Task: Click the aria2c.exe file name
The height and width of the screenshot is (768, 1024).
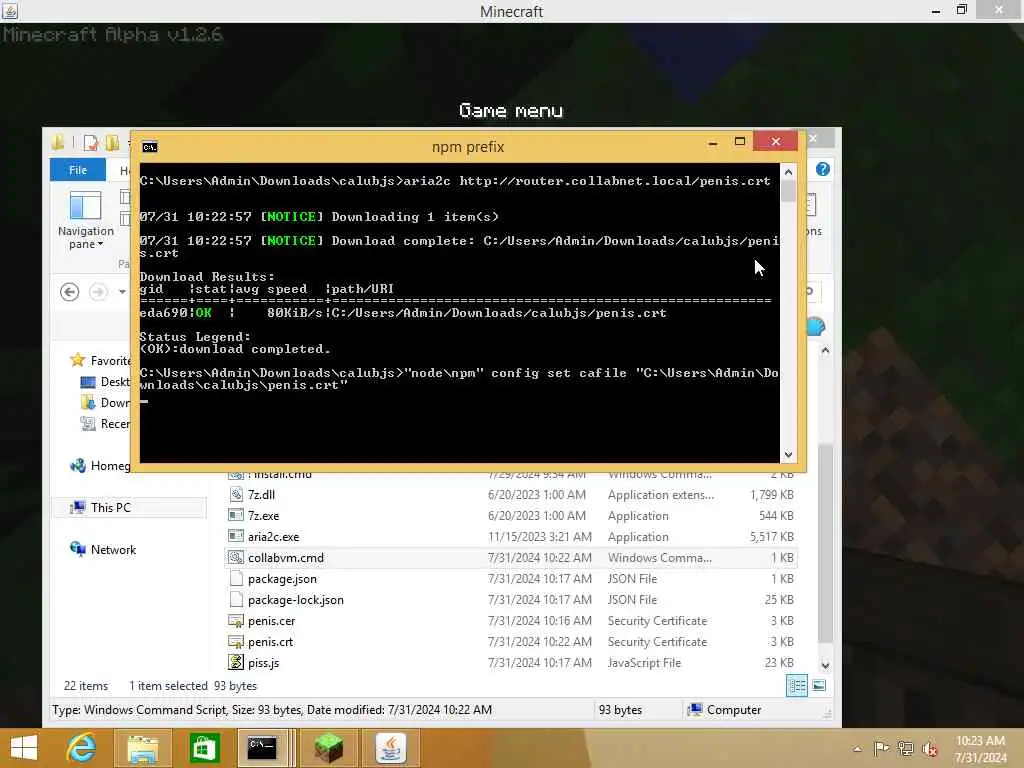Action: point(274,537)
